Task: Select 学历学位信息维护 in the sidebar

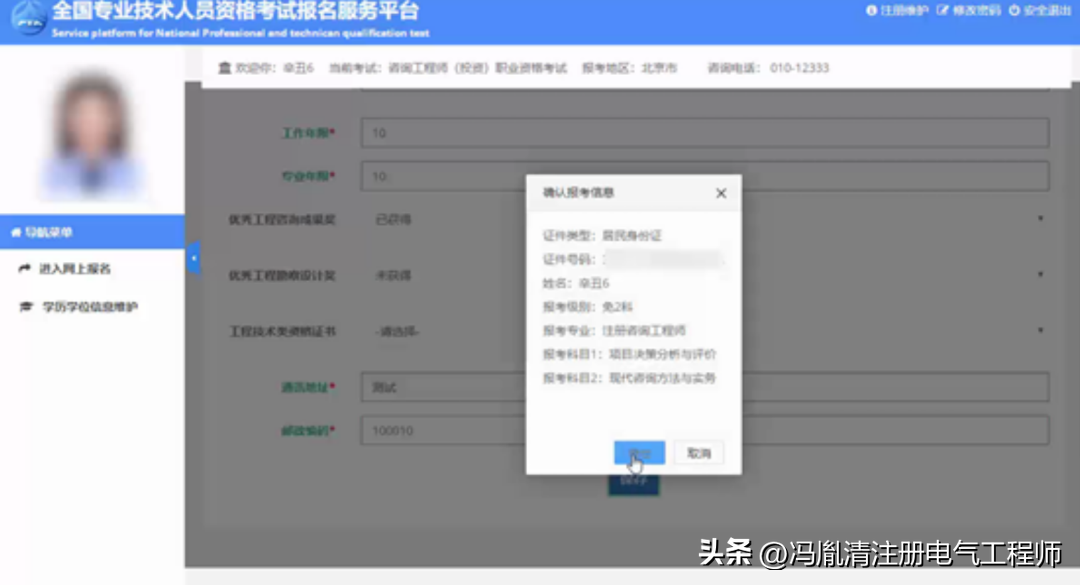Action: coord(90,307)
